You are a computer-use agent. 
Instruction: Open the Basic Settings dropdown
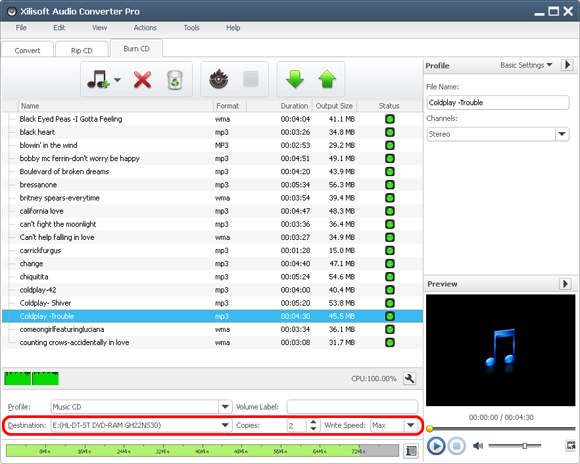(526, 65)
